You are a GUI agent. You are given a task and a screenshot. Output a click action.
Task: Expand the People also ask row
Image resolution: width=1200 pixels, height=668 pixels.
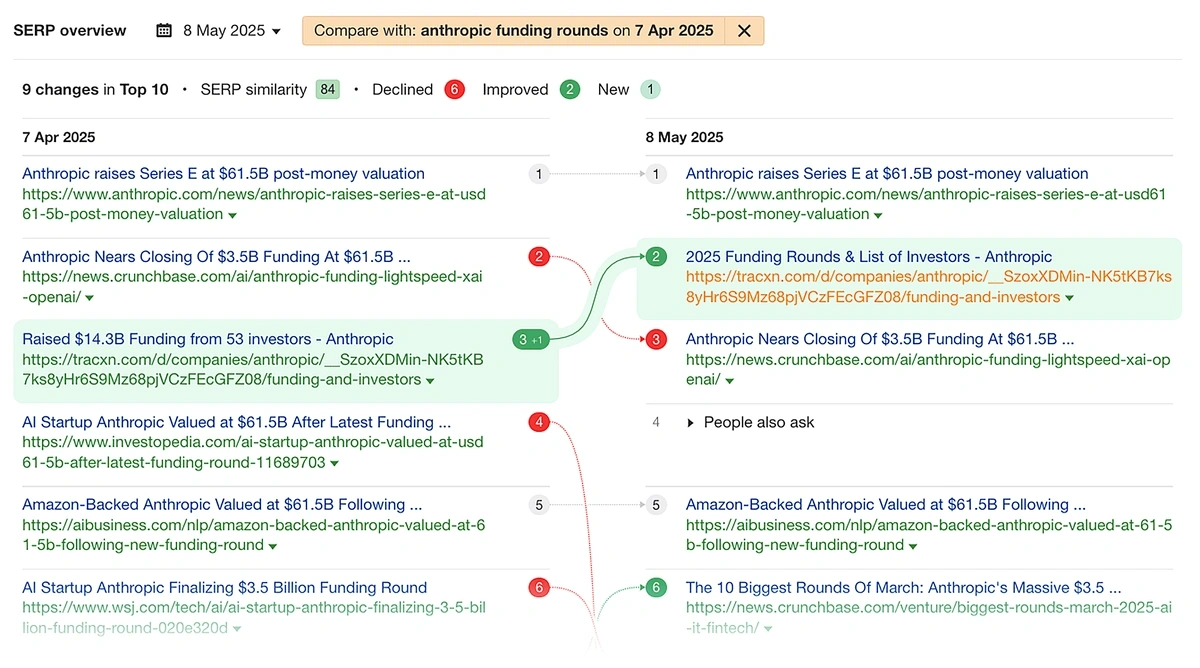tap(751, 422)
